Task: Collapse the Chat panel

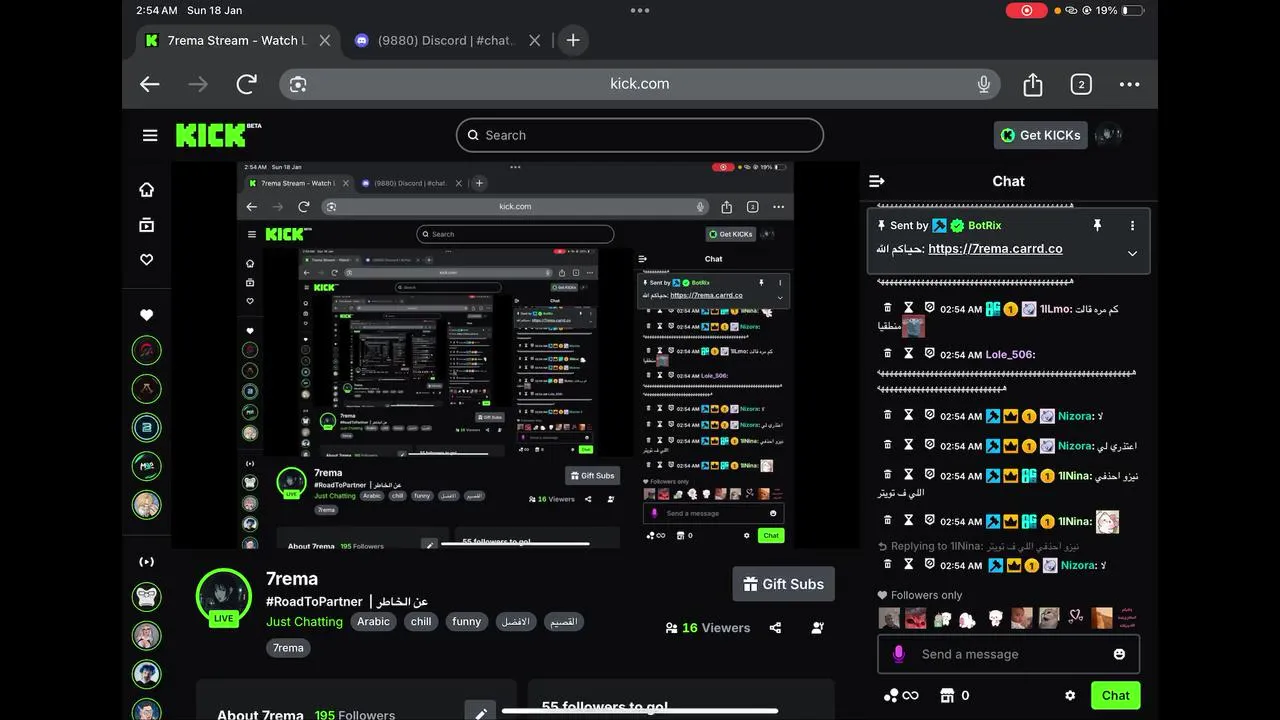Action: (x=877, y=181)
